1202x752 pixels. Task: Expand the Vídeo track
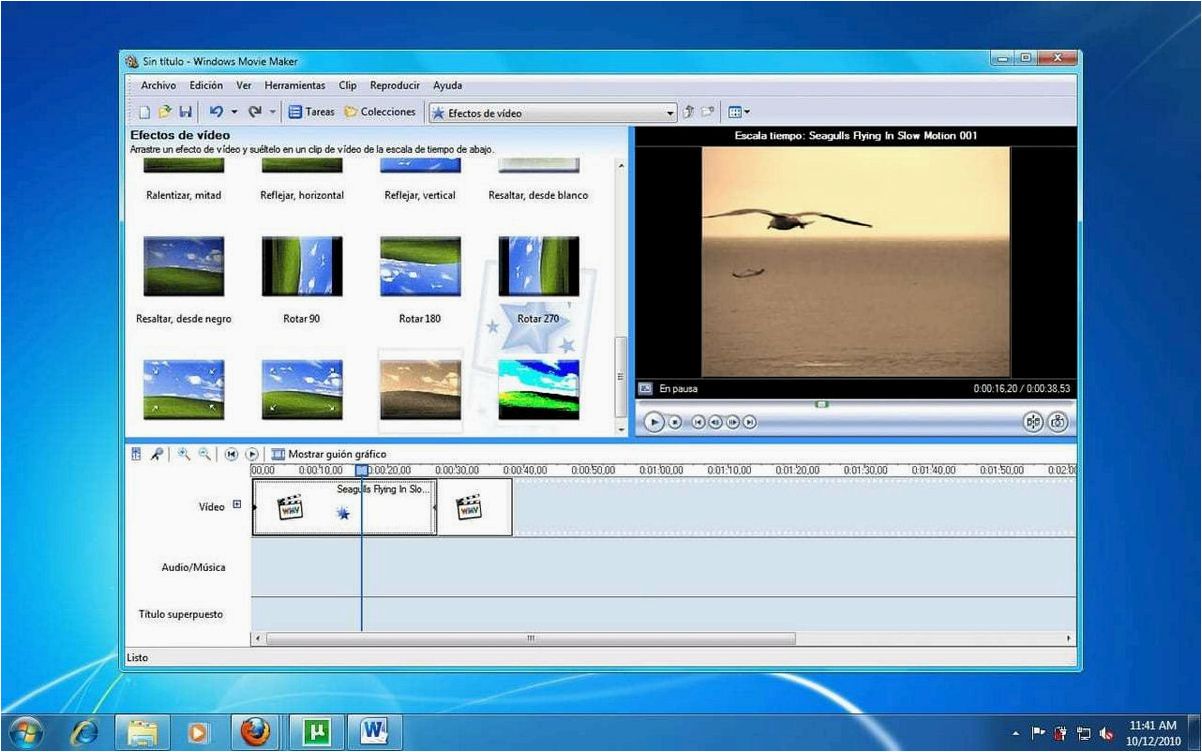pos(237,505)
